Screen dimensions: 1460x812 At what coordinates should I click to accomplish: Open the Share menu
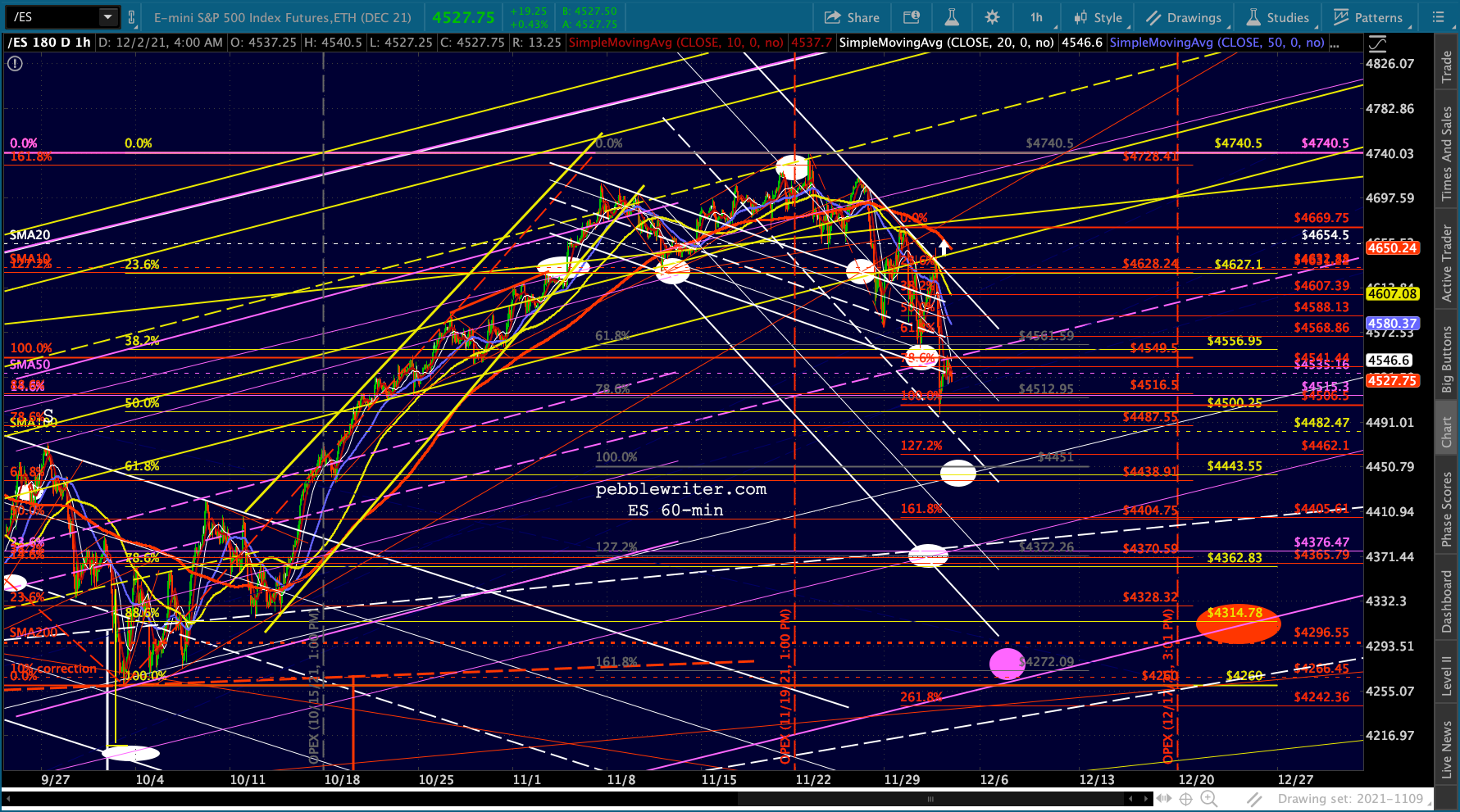tap(852, 17)
